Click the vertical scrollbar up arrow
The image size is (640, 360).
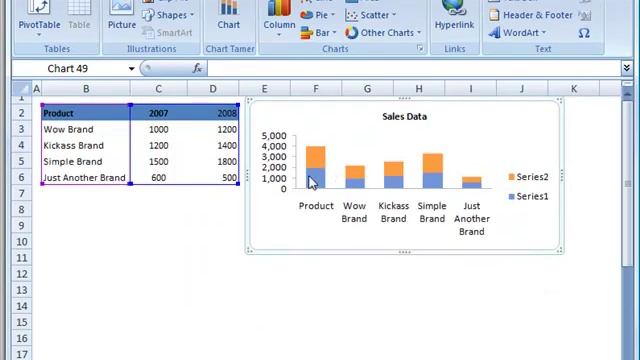(x=628, y=94)
